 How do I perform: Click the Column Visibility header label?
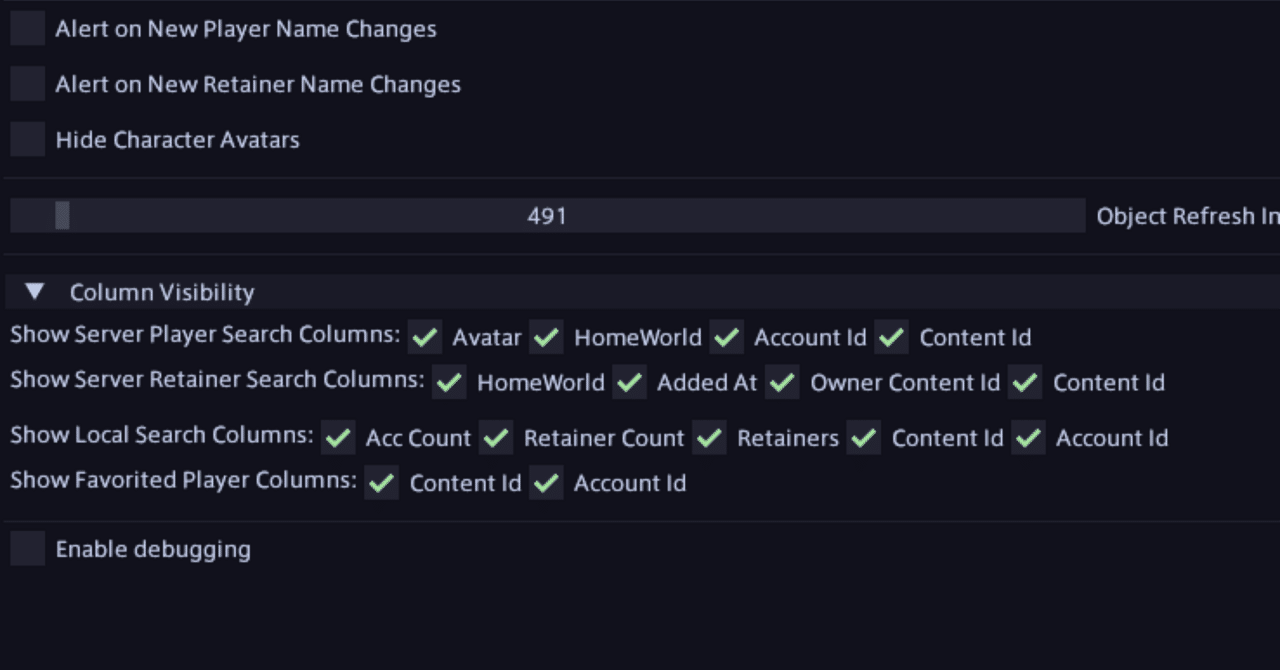point(162,292)
